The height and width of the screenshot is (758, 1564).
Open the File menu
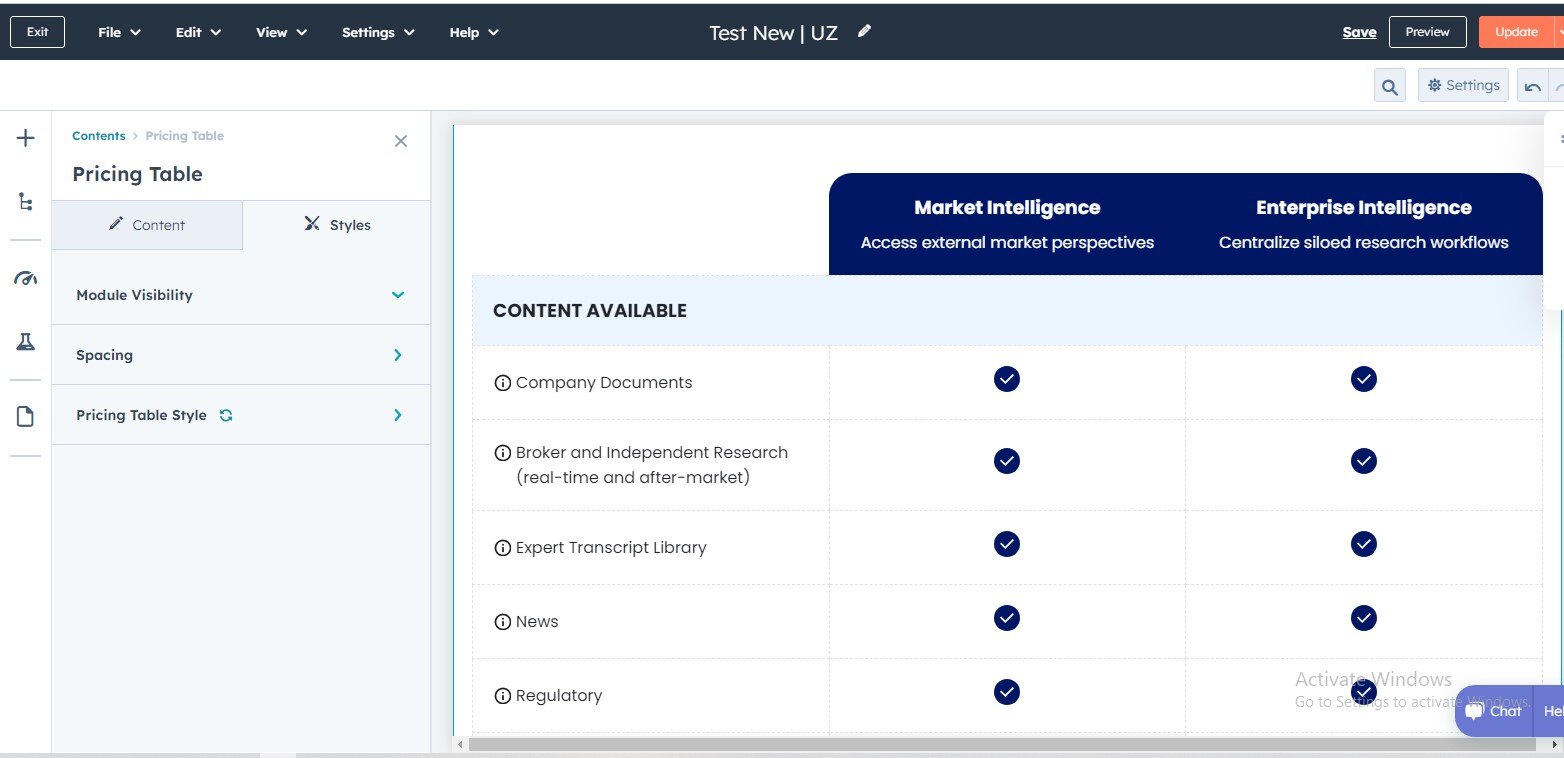coord(119,32)
